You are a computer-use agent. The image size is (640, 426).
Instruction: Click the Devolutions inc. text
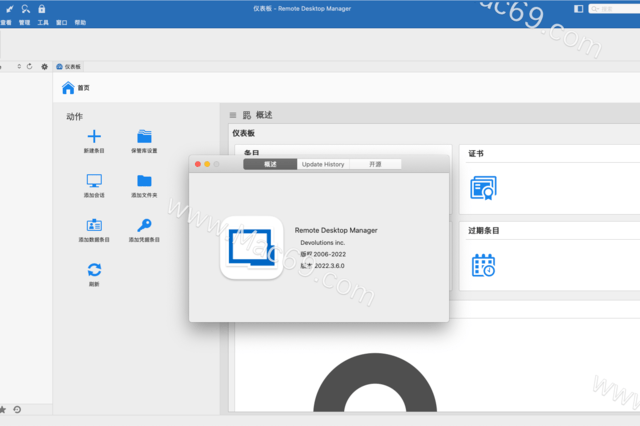click(322, 242)
